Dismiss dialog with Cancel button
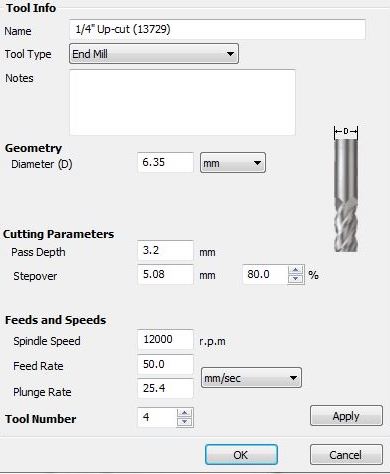390x474 pixels. pyautogui.click(x=346, y=455)
